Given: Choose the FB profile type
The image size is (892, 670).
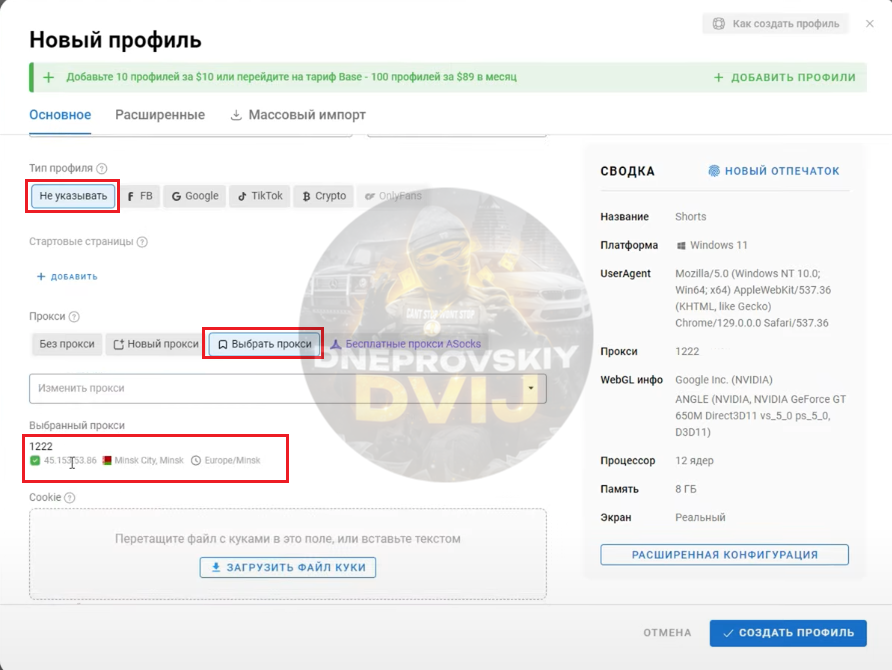Looking at the screenshot, I should pos(140,196).
